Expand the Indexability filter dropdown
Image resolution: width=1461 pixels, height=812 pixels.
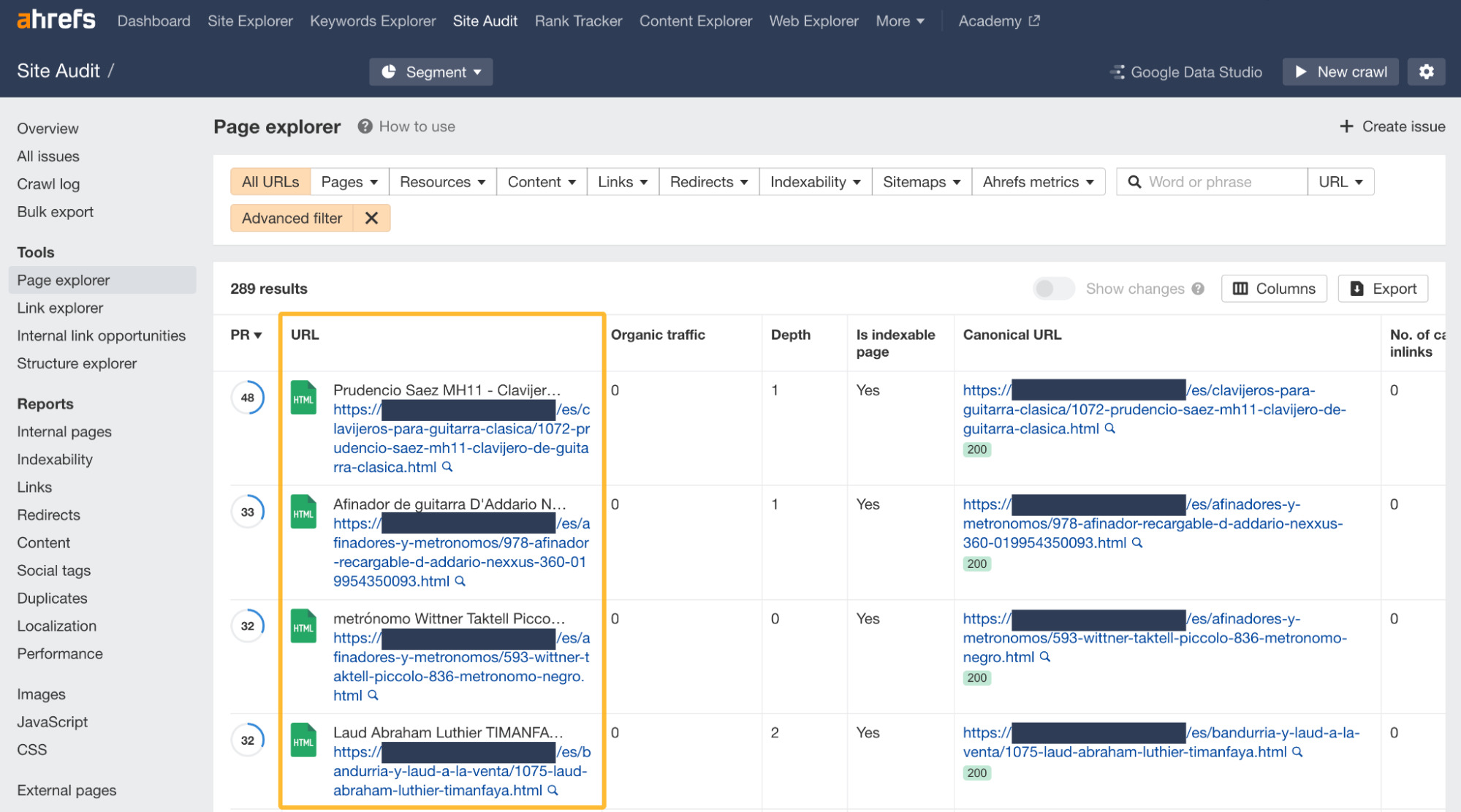(814, 181)
